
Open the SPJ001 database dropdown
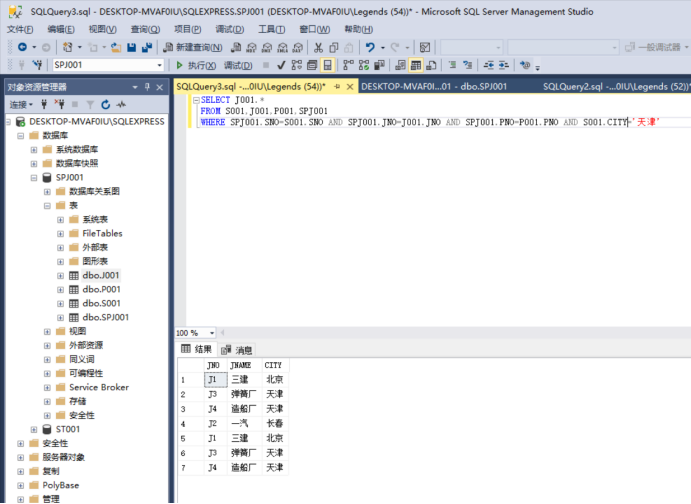pos(160,65)
